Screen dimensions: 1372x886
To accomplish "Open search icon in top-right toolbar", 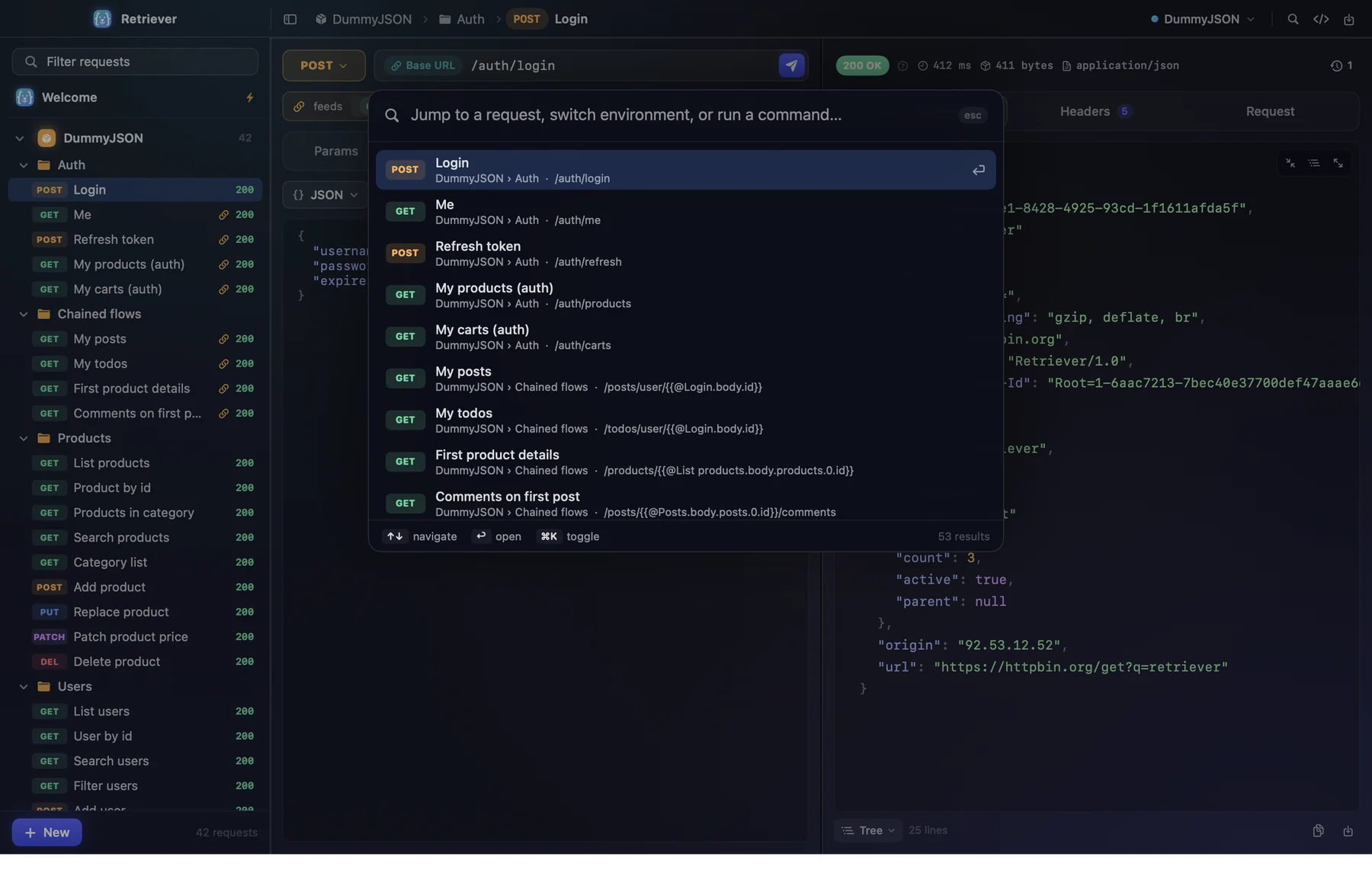I will (1293, 19).
